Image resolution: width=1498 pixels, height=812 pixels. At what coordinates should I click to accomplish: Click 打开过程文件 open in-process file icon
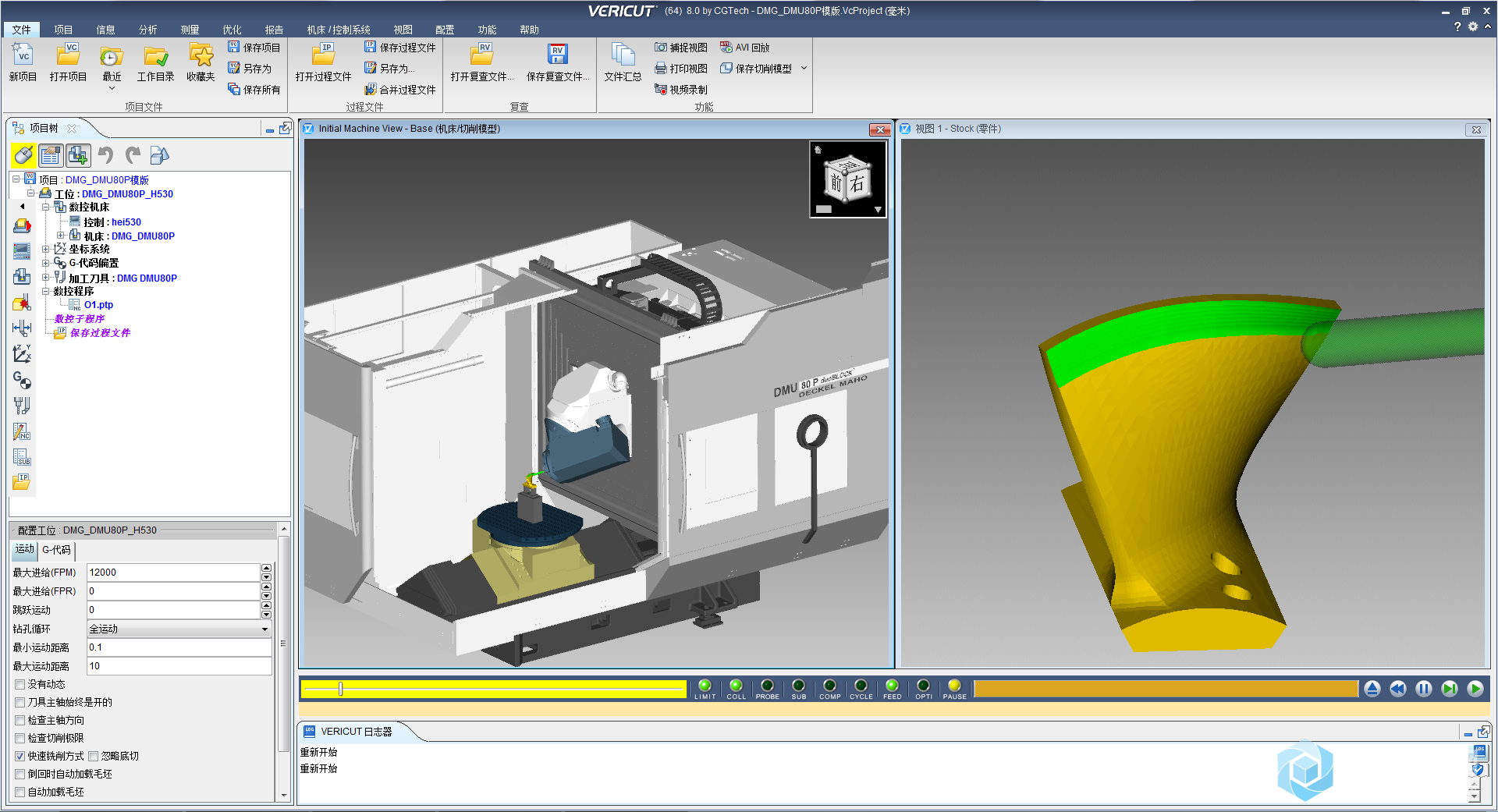click(323, 55)
